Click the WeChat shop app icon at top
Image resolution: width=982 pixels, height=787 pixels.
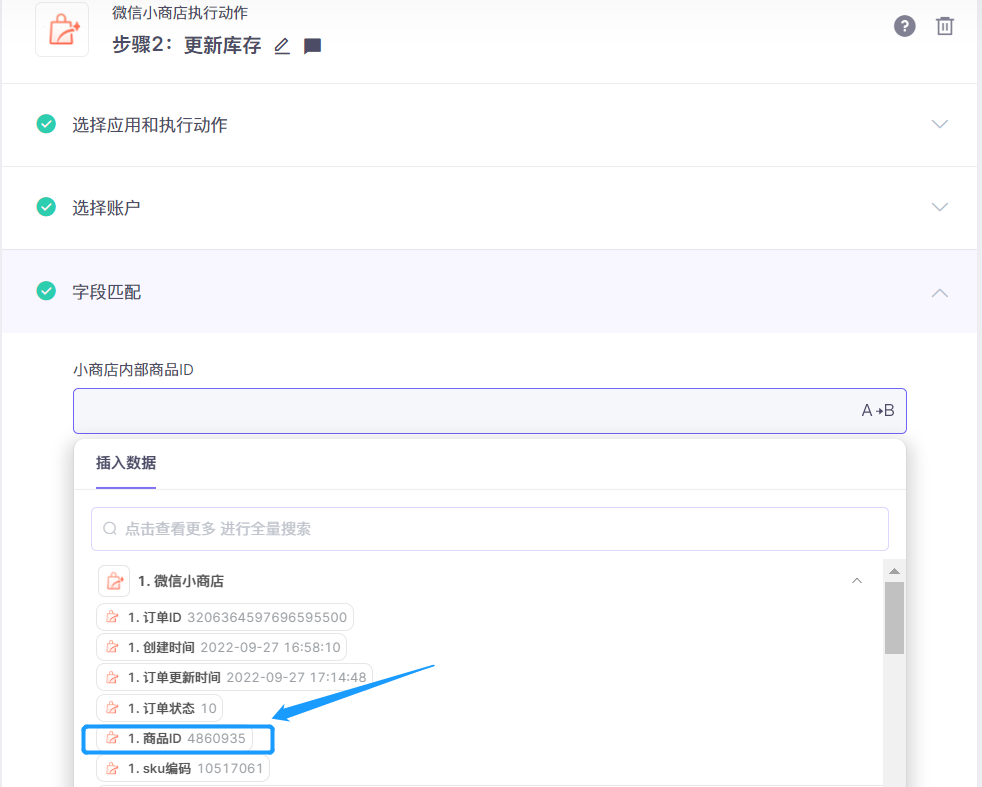62,30
